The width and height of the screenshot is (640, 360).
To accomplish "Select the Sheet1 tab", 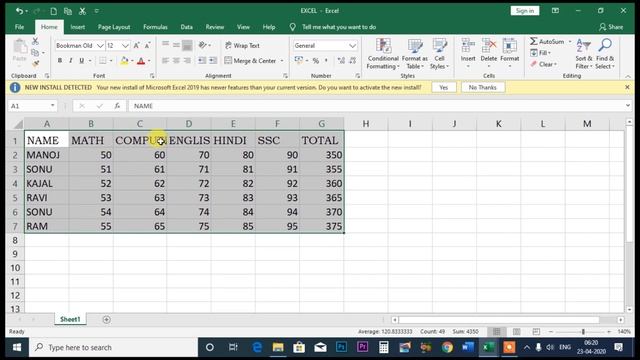I will tap(70, 319).
